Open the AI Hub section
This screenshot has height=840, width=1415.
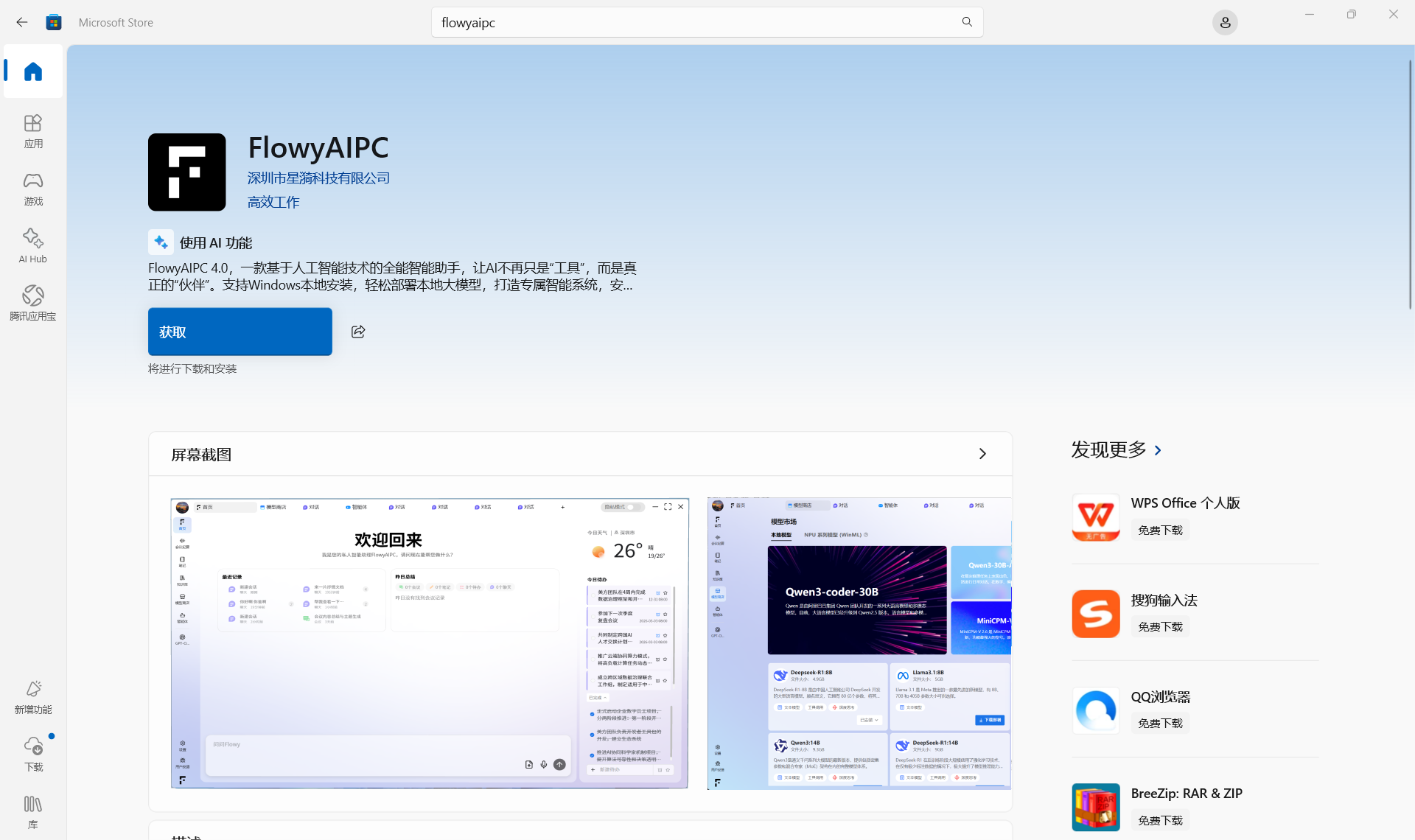pyautogui.click(x=33, y=245)
